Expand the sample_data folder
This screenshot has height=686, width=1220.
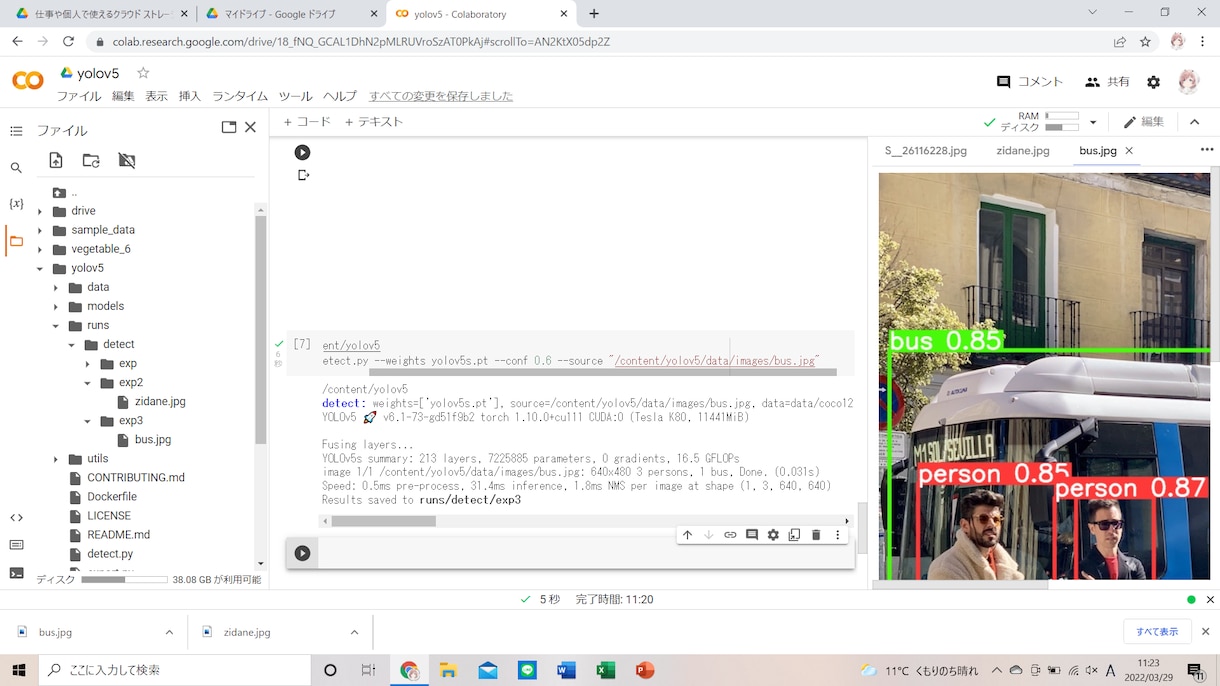[x=40, y=231]
